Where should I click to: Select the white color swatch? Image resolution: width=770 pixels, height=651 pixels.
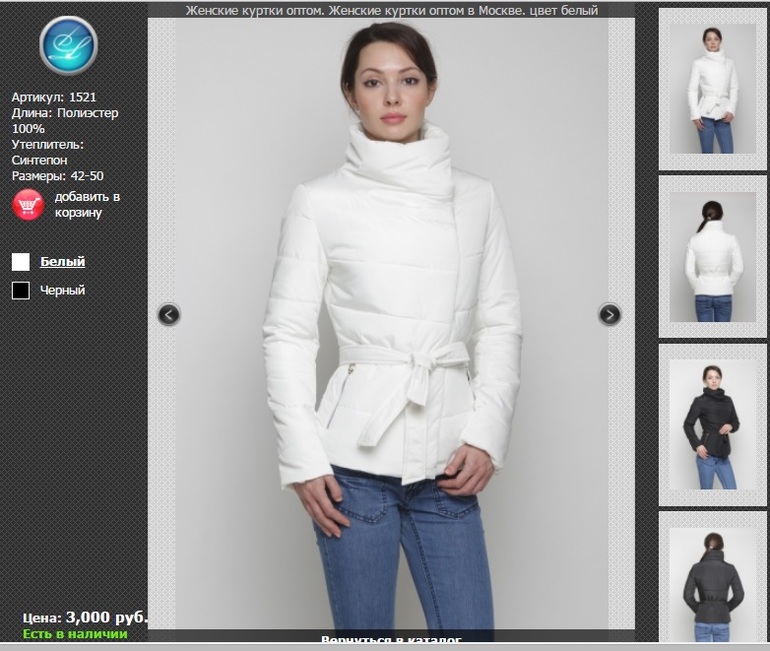coord(20,262)
